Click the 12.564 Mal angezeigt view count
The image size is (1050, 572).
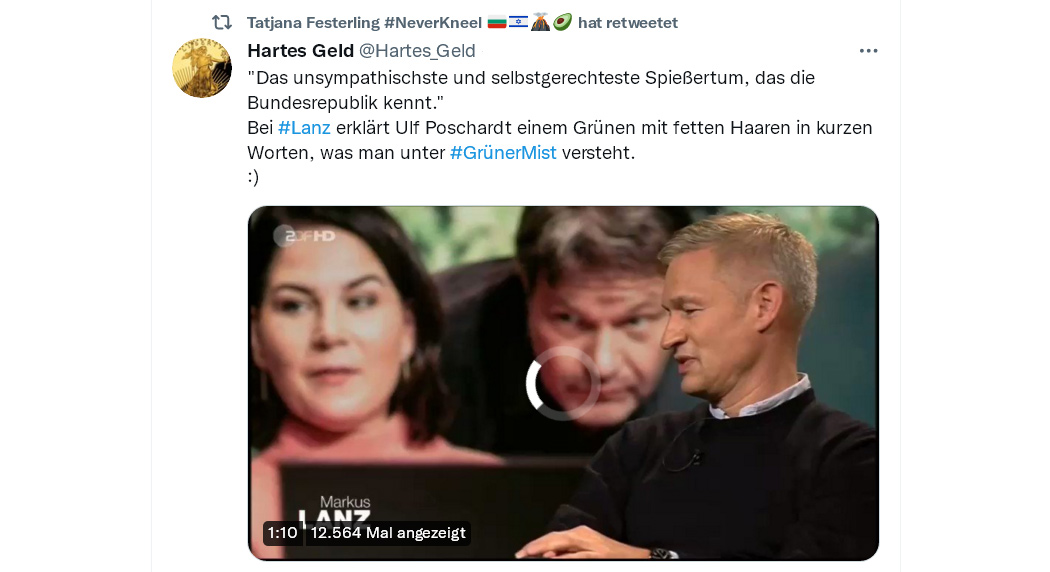tap(388, 533)
